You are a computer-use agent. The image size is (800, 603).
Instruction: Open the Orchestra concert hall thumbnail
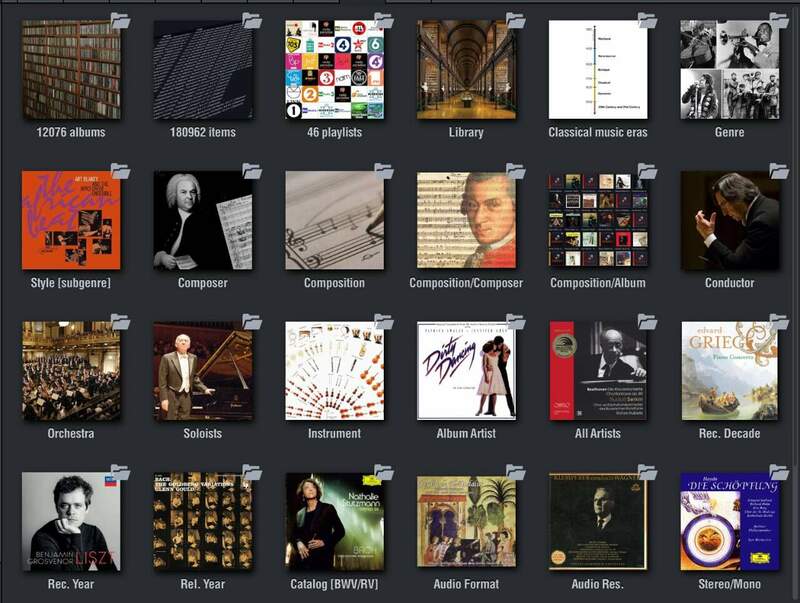click(x=71, y=371)
